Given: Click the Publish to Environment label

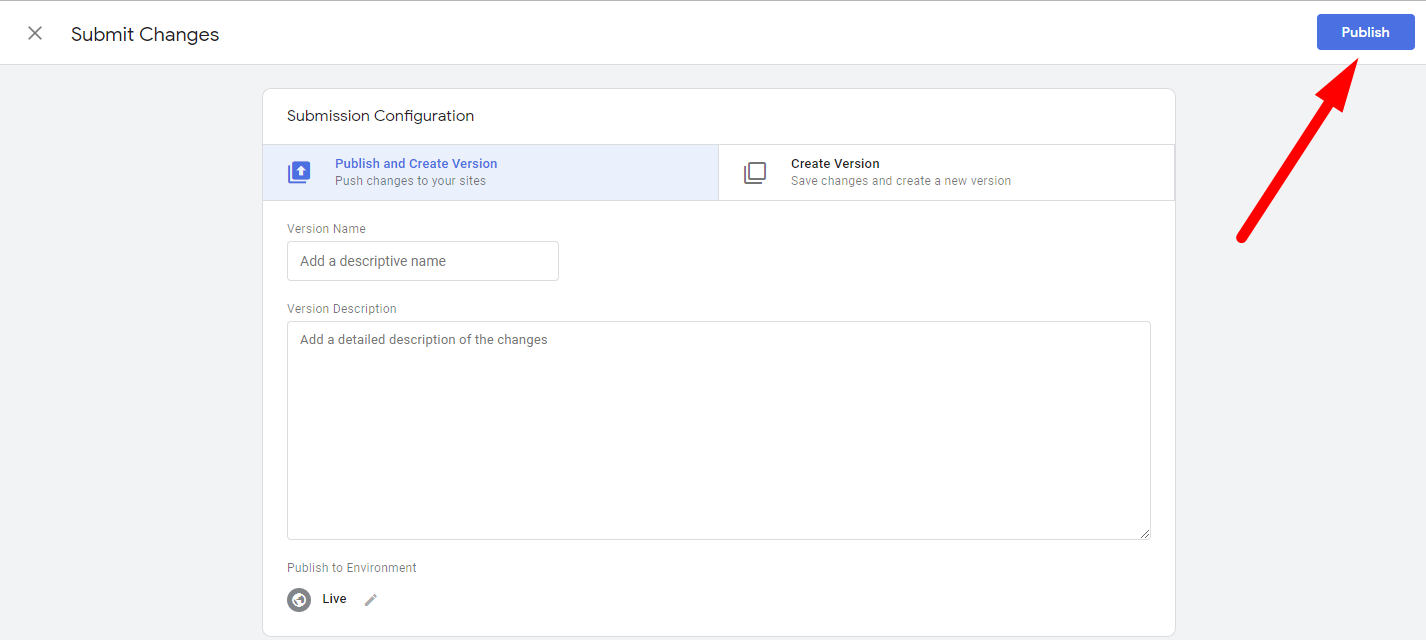Looking at the screenshot, I should tap(351, 568).
